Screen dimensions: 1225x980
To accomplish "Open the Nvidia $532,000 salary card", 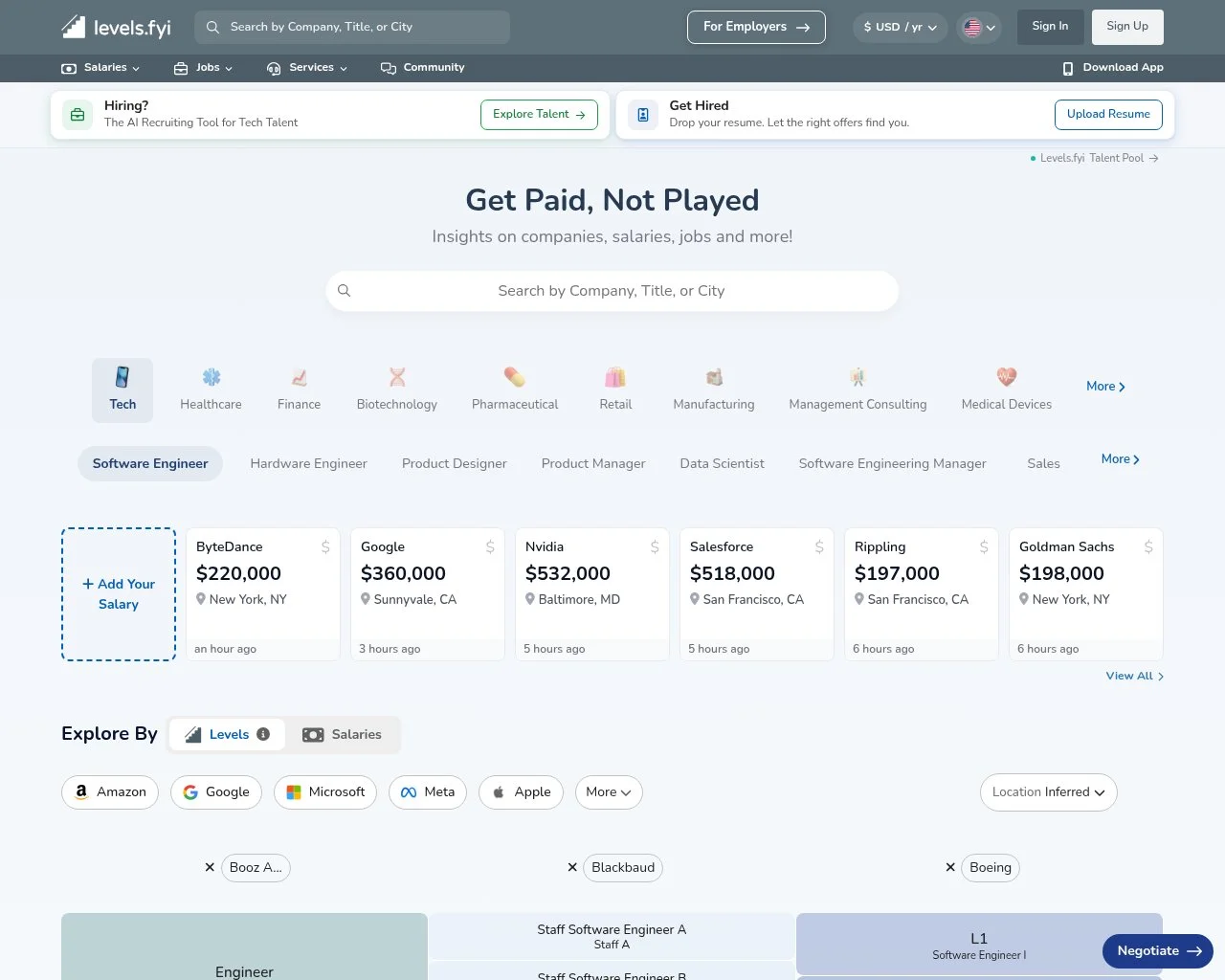I will coord(592,594).
